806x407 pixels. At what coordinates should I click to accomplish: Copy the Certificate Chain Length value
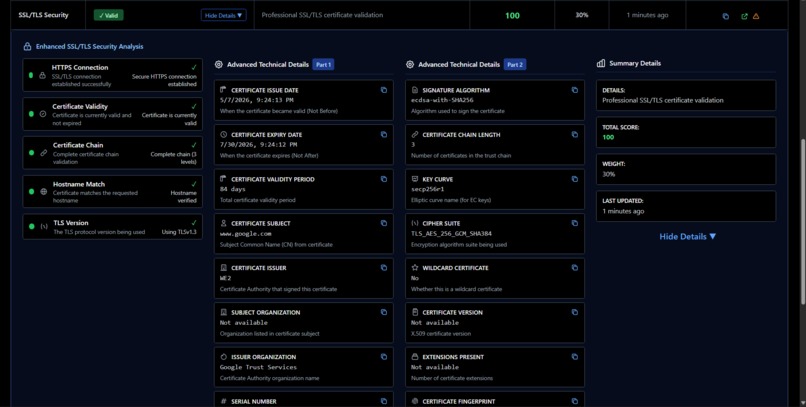[x=575, y=135]
